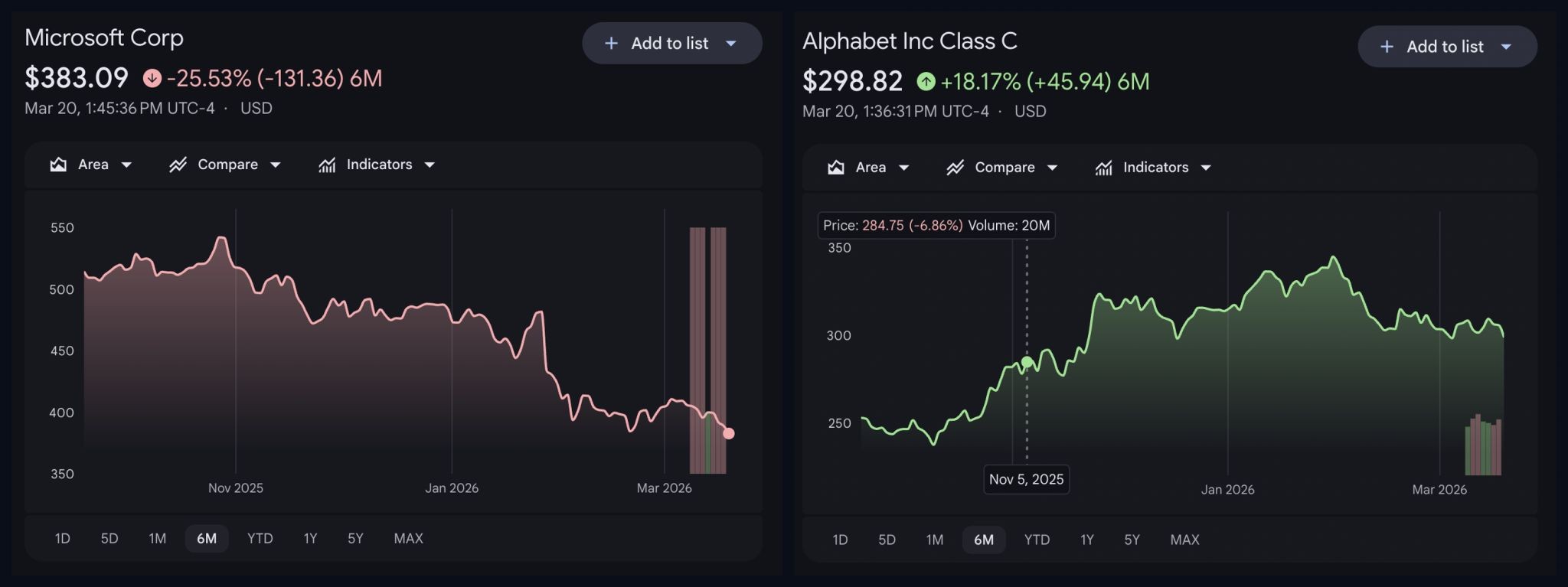Click the Indicators icon on Microsoft chart
1568x587 pixels.
coord(327,165)
